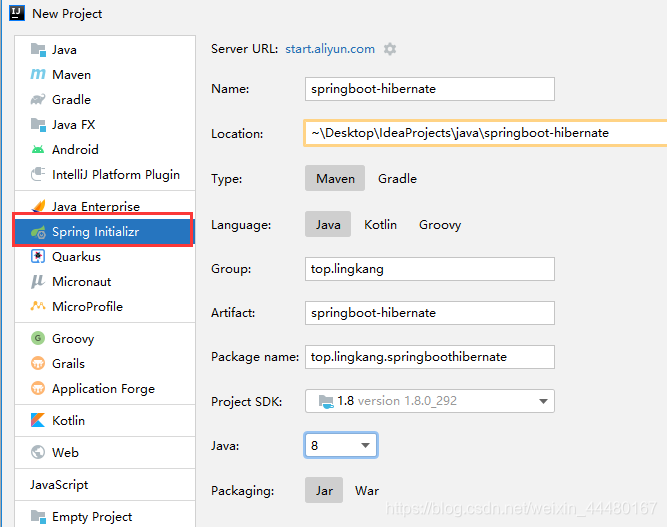Select Micronaut entry
This screenshot has height=527, width=667.
coord(105,282)
